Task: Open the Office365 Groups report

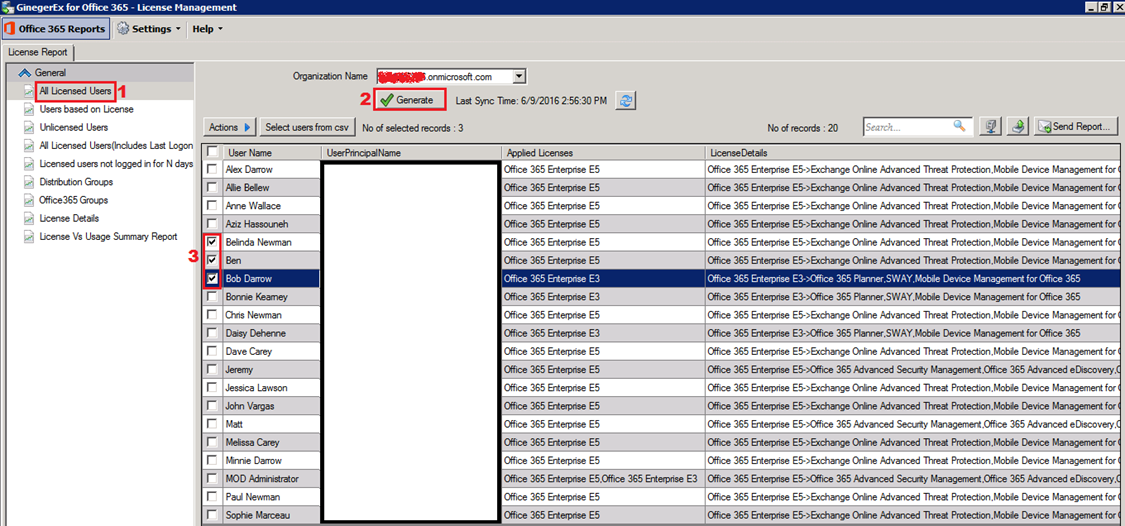Action: [74, 200]
